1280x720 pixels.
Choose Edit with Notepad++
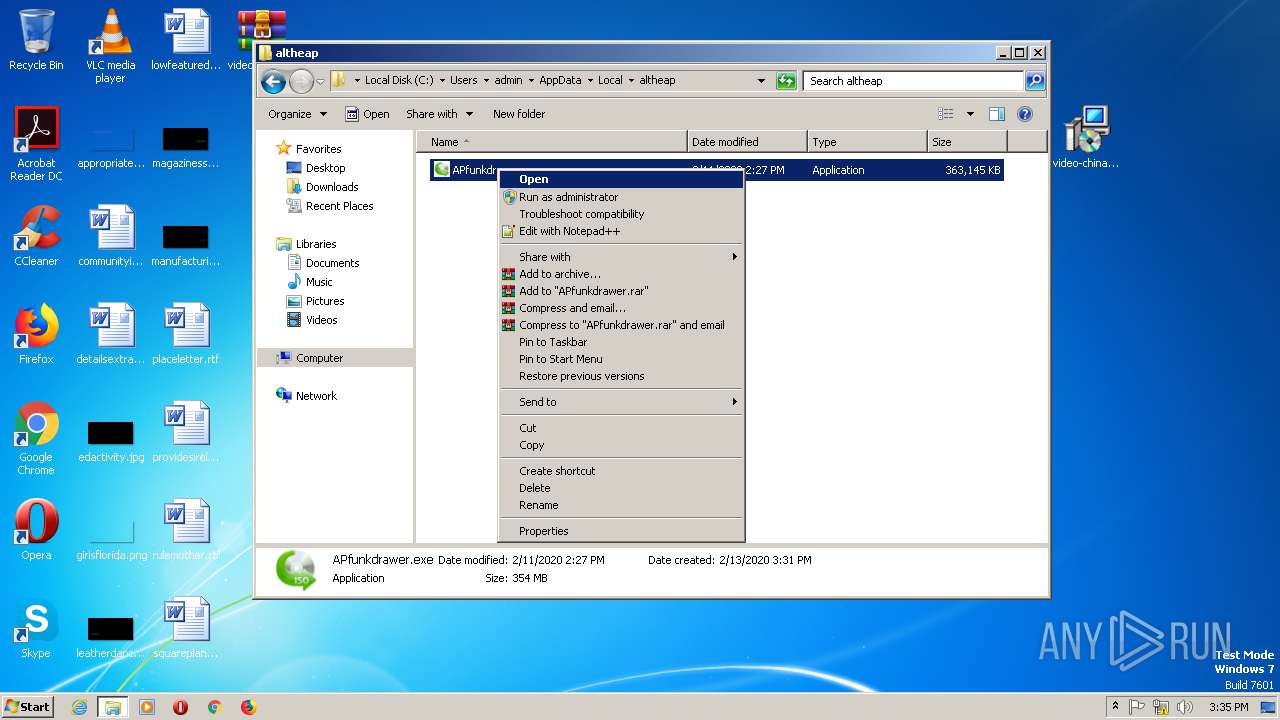621,231
